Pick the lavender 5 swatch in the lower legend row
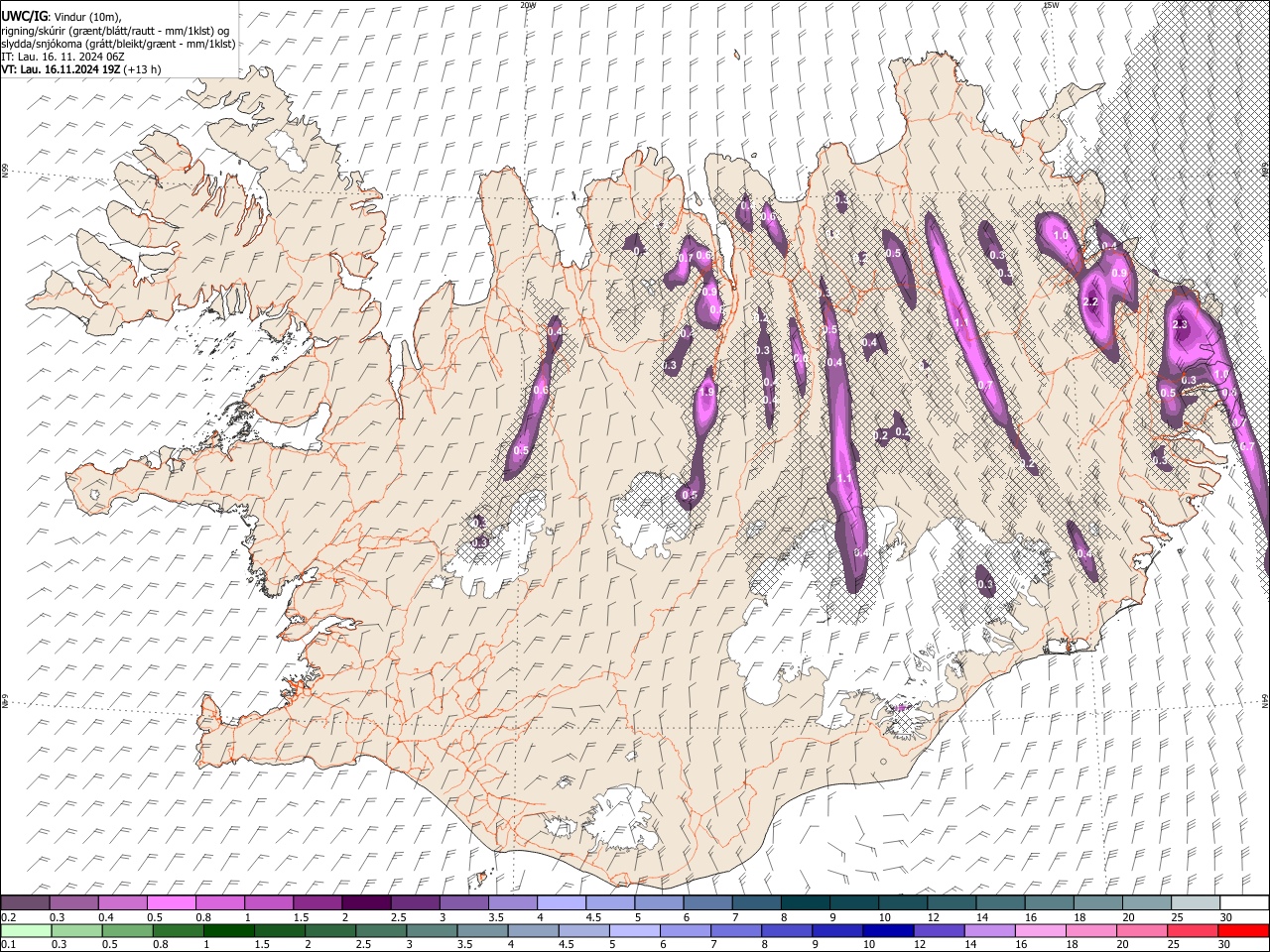 coord(635,930)
